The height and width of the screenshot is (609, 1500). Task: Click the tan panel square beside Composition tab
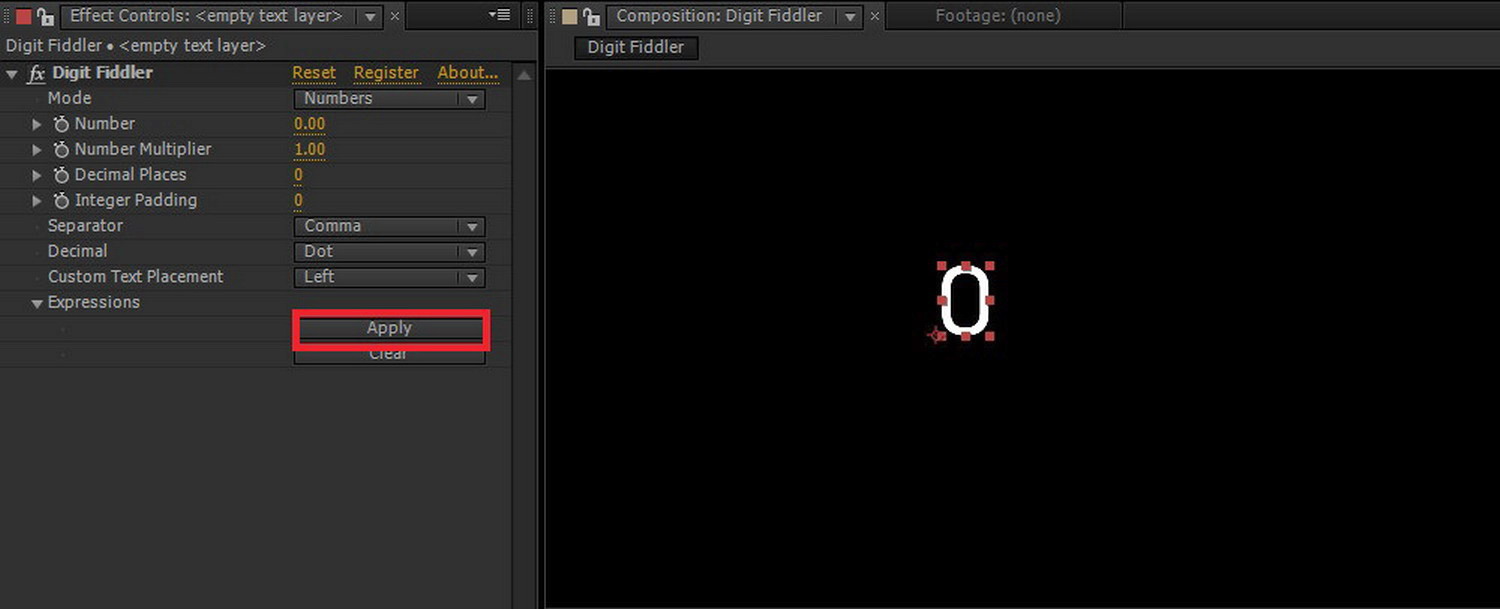[x=567, y=16]
